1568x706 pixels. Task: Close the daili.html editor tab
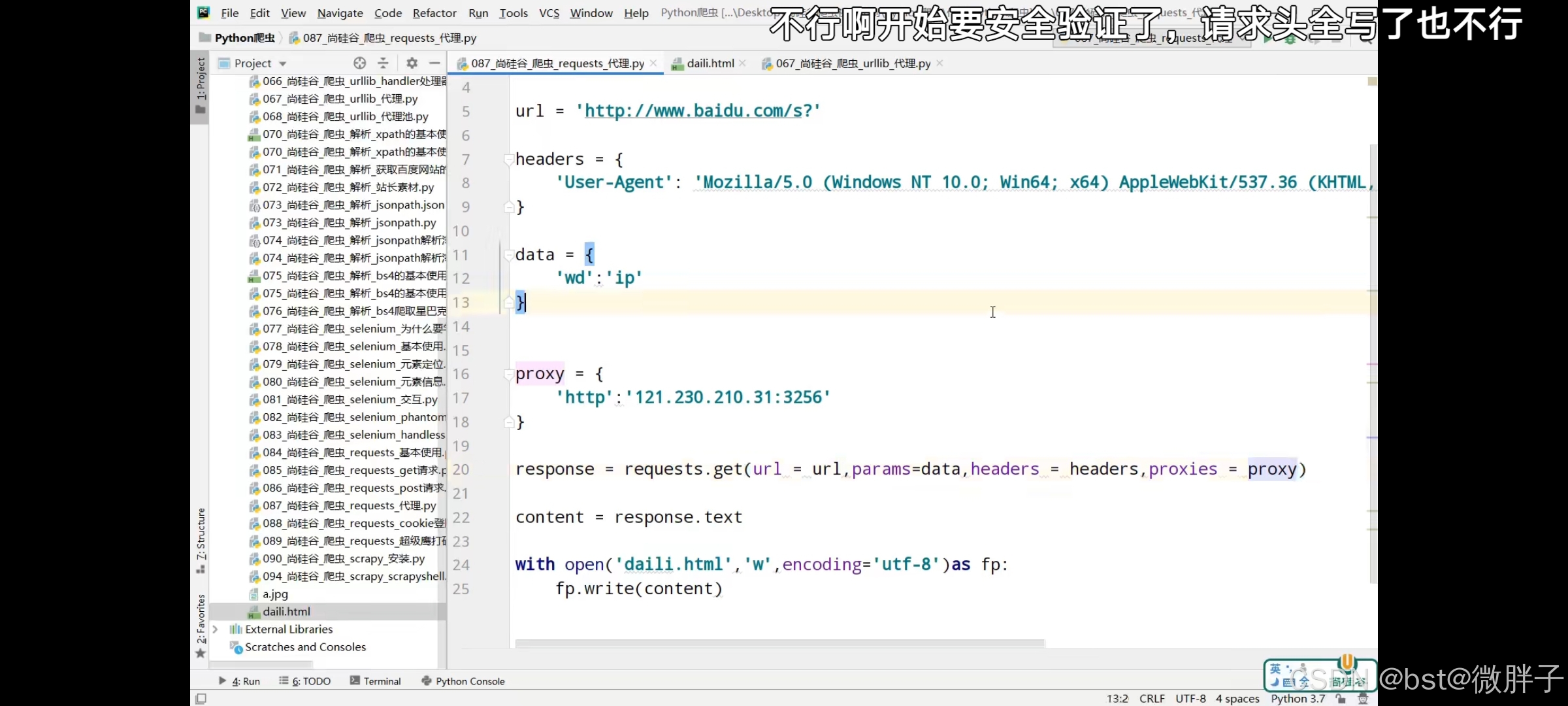(x=742, y=63)
